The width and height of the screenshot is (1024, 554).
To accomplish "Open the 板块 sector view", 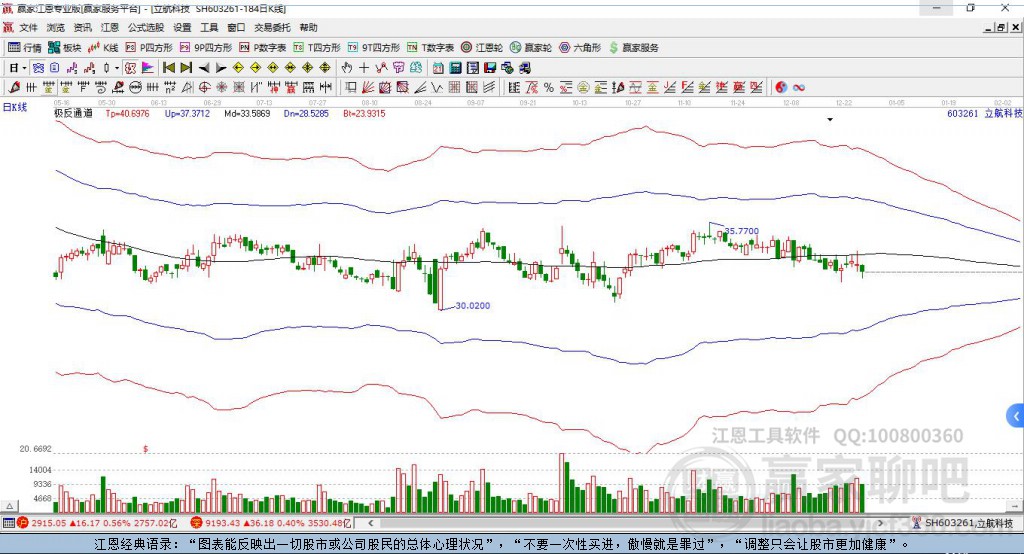I will pos(65,48).
